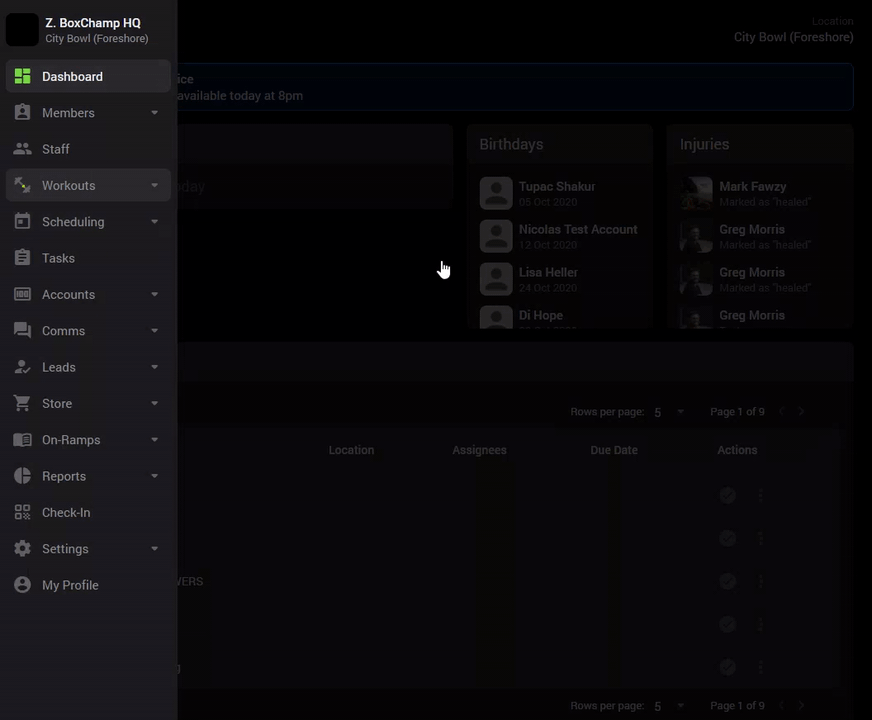Select the Settings gear icon

coord(22,549)
